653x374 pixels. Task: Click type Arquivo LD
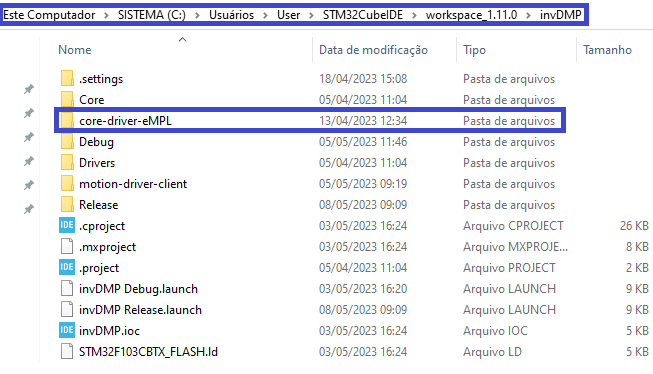pos(492,352)
